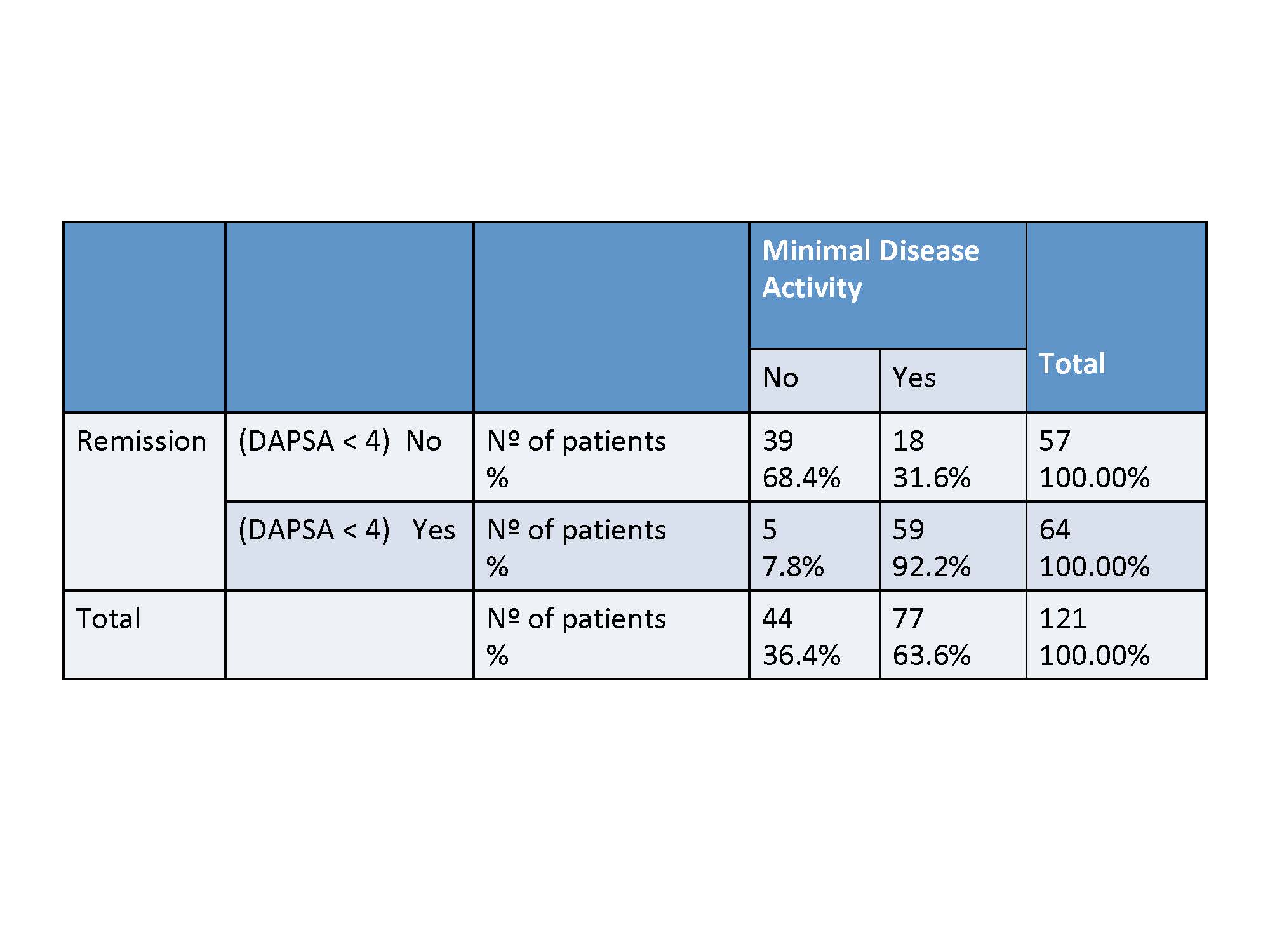Select the 7.8% percentage value
Viewport: 1270px width, 952px height.
[x=793, y=567]
